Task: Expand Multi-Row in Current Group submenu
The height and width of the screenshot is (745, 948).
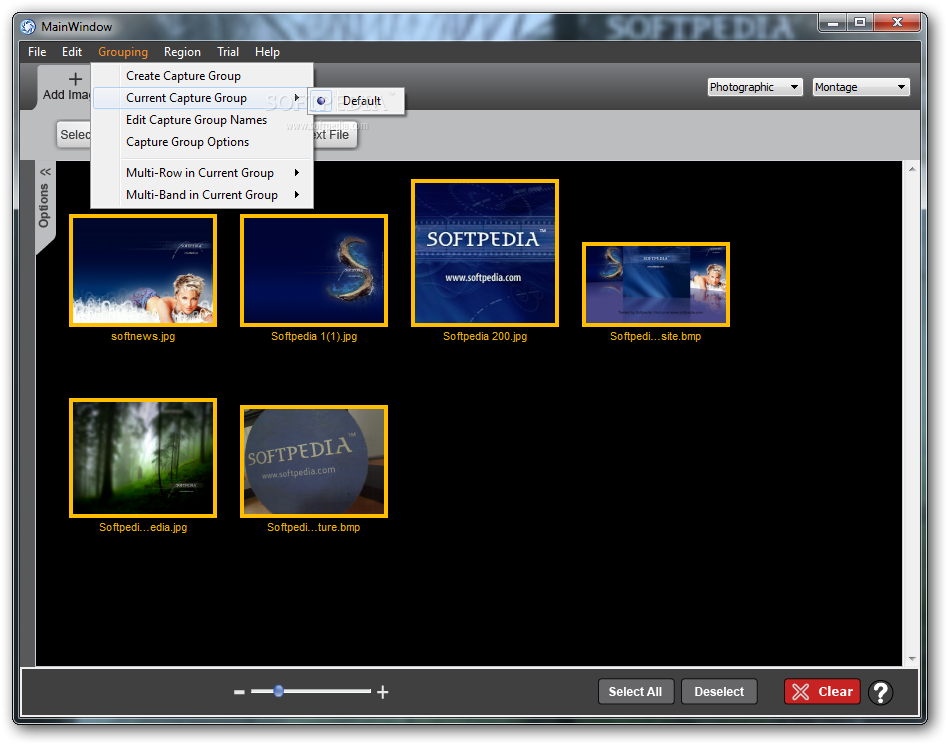Action: coord(202,173)
